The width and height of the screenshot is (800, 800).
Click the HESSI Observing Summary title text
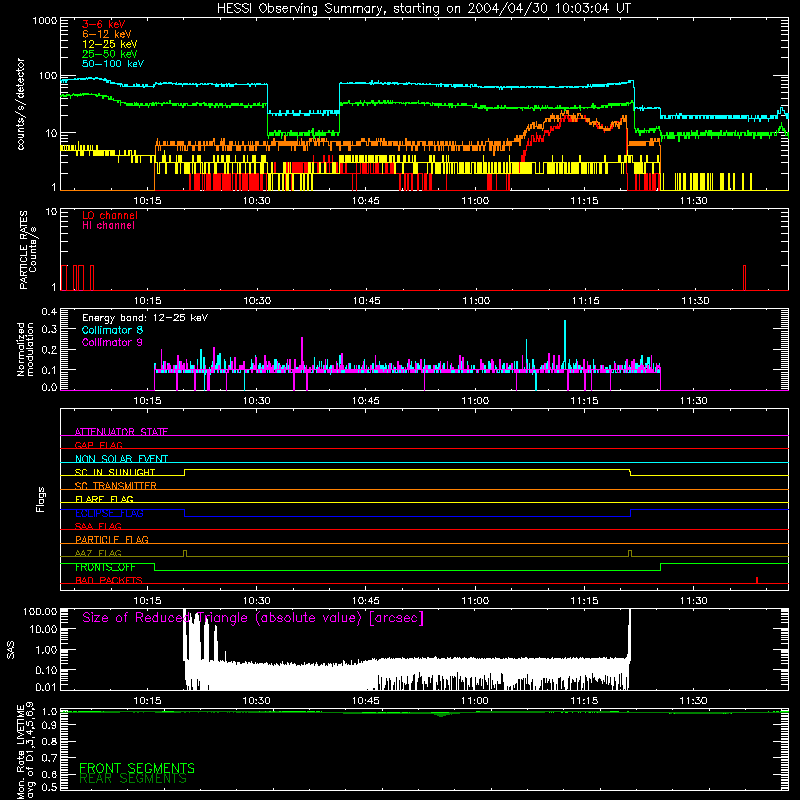(423, 9)
